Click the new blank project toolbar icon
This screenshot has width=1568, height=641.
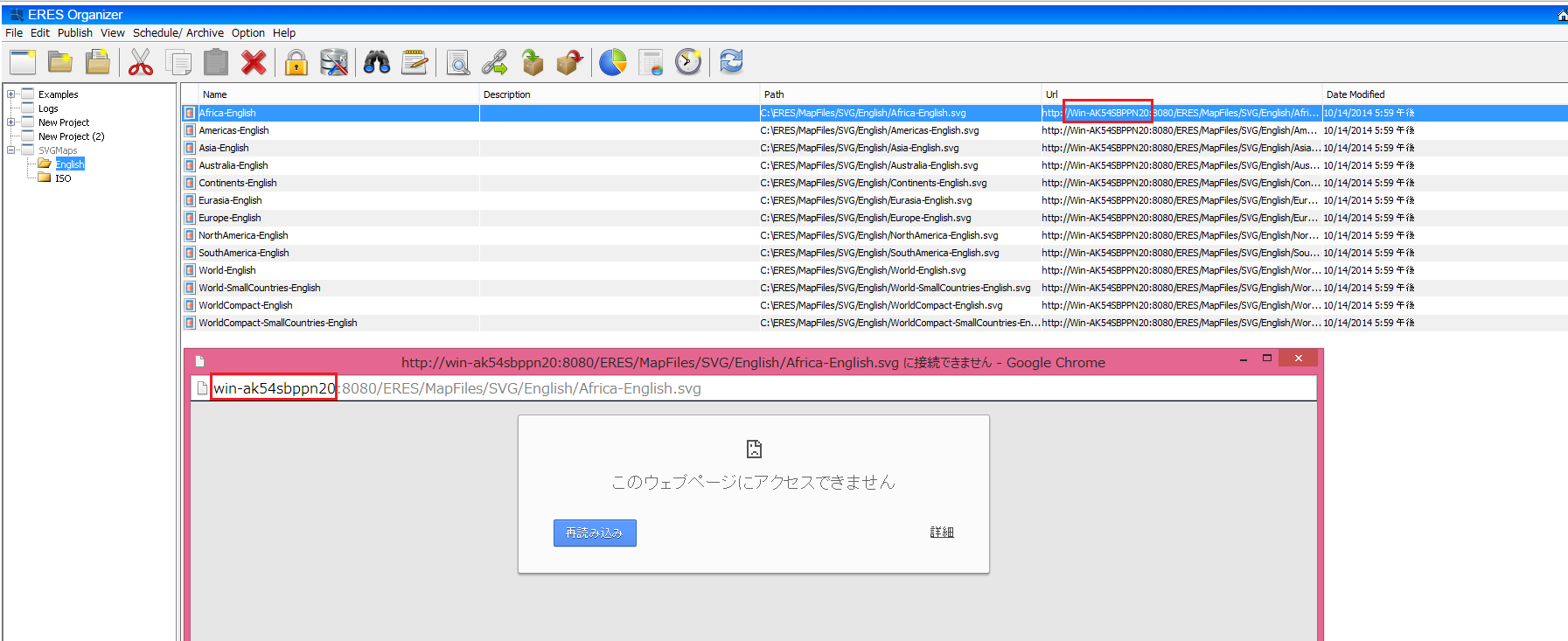coord(23,62)
